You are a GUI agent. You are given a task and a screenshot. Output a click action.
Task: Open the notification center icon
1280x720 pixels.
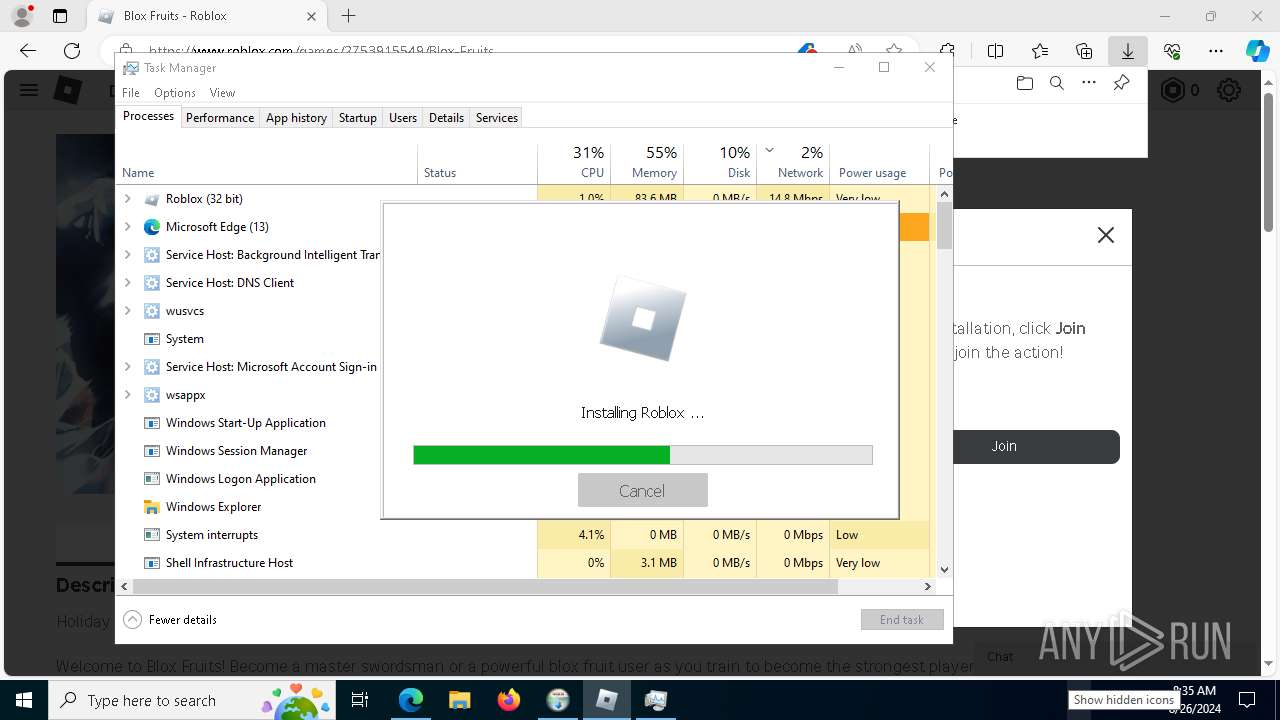[x=1248, y=700]
